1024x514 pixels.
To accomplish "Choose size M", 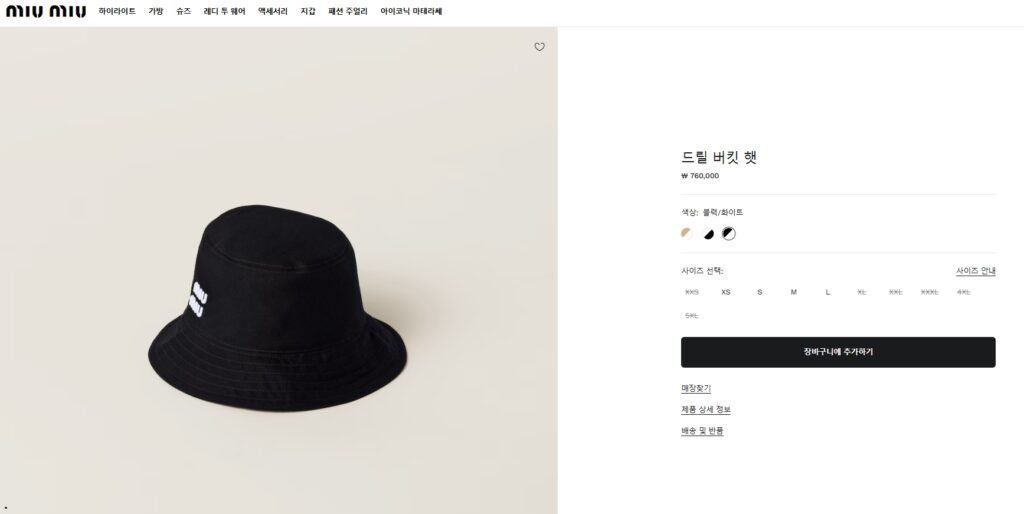I will [x=794, y=292].
